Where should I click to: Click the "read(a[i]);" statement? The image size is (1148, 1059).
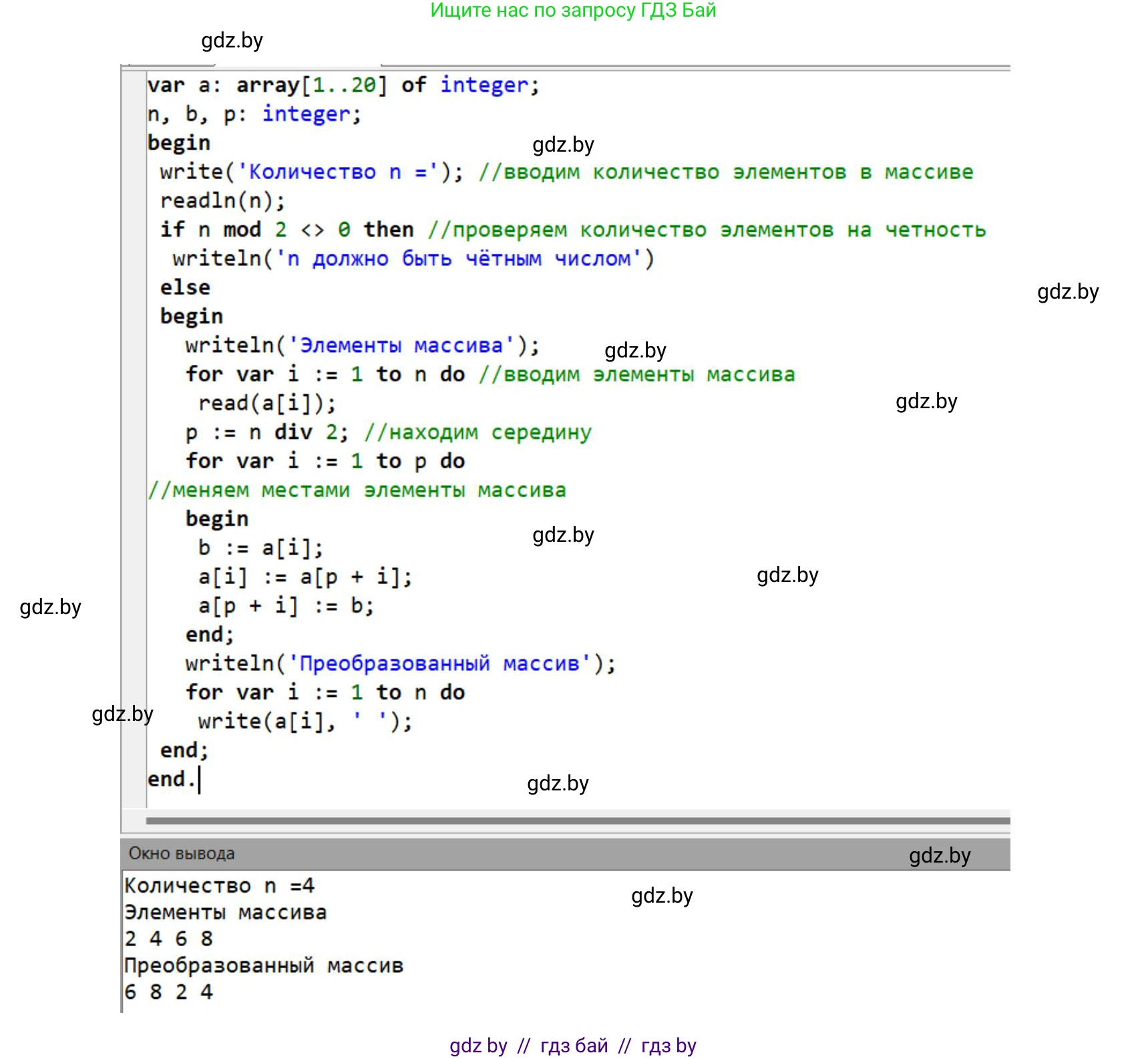(266, 403)
